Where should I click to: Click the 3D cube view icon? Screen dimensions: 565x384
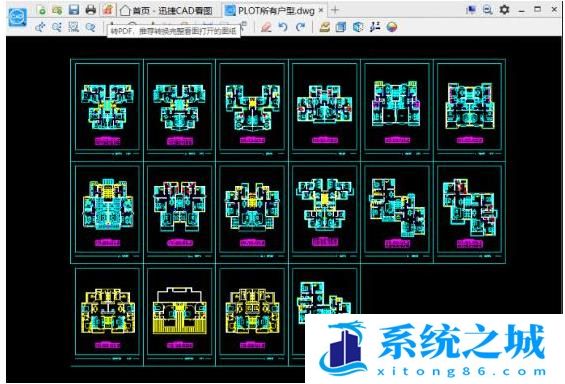tap(358, 27)
